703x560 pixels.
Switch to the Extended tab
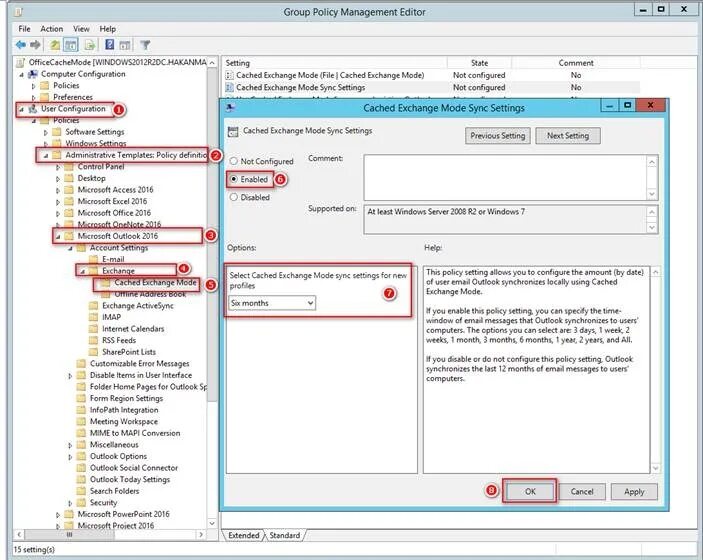(243, 535)
